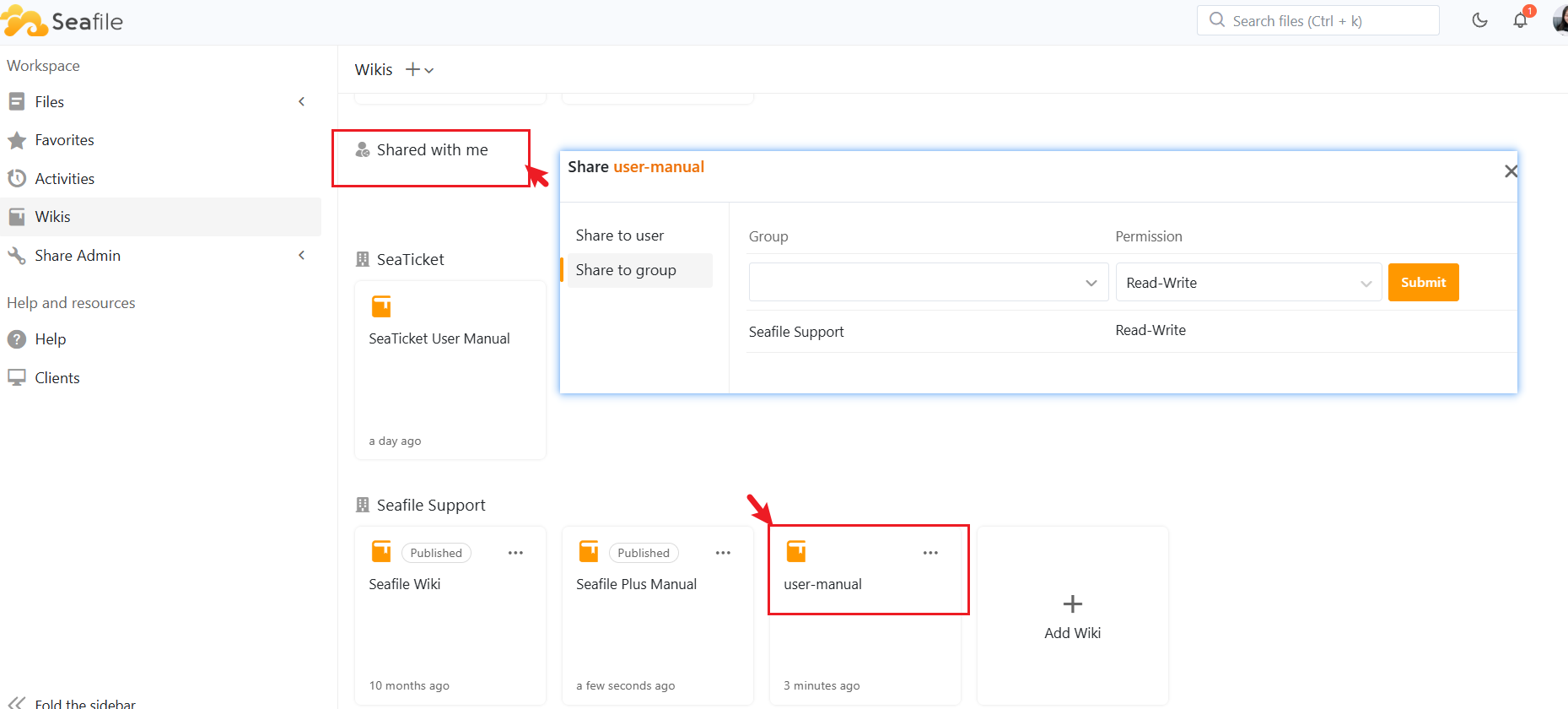Switch to Share to user tab
The height and width of the screenshot is (709, 1568).
click(620, 235)
